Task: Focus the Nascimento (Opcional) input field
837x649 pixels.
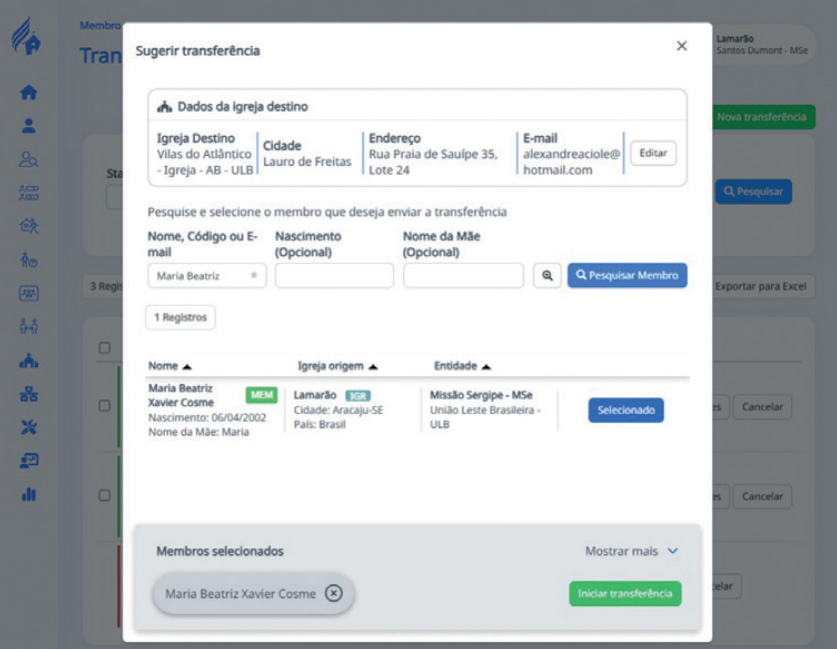Action: pos(334,276)
